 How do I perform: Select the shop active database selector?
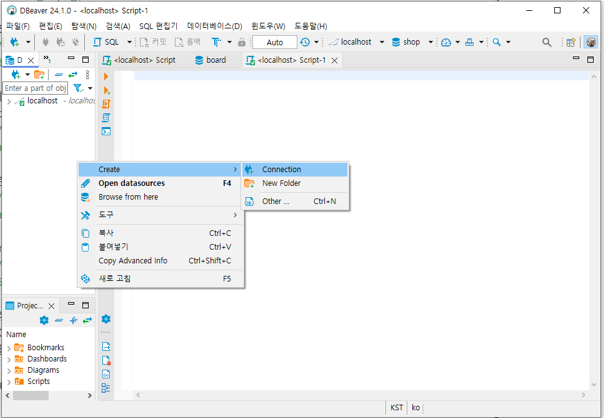coord(406,42)
